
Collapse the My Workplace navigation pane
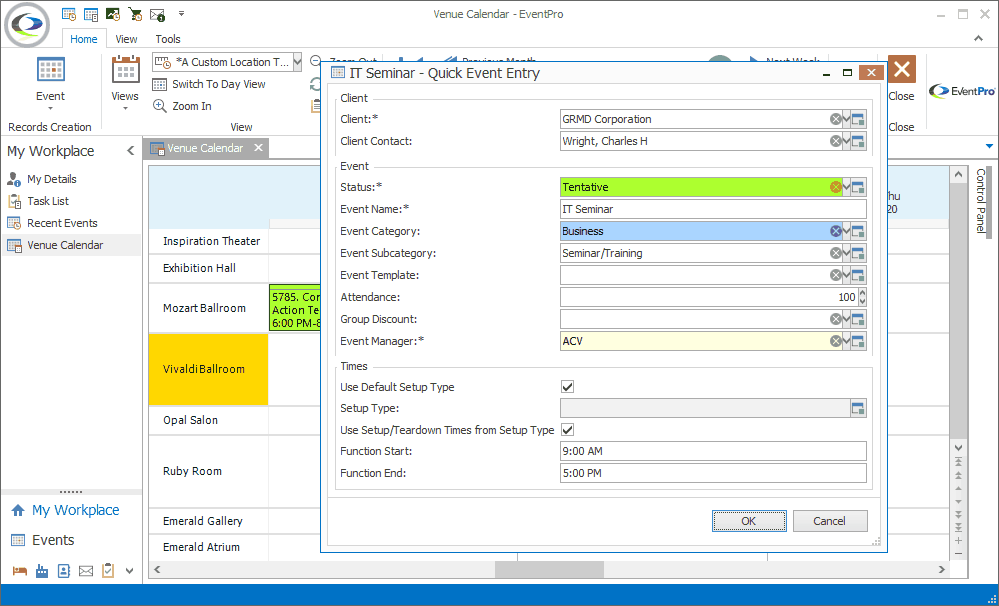coord(131,151)
